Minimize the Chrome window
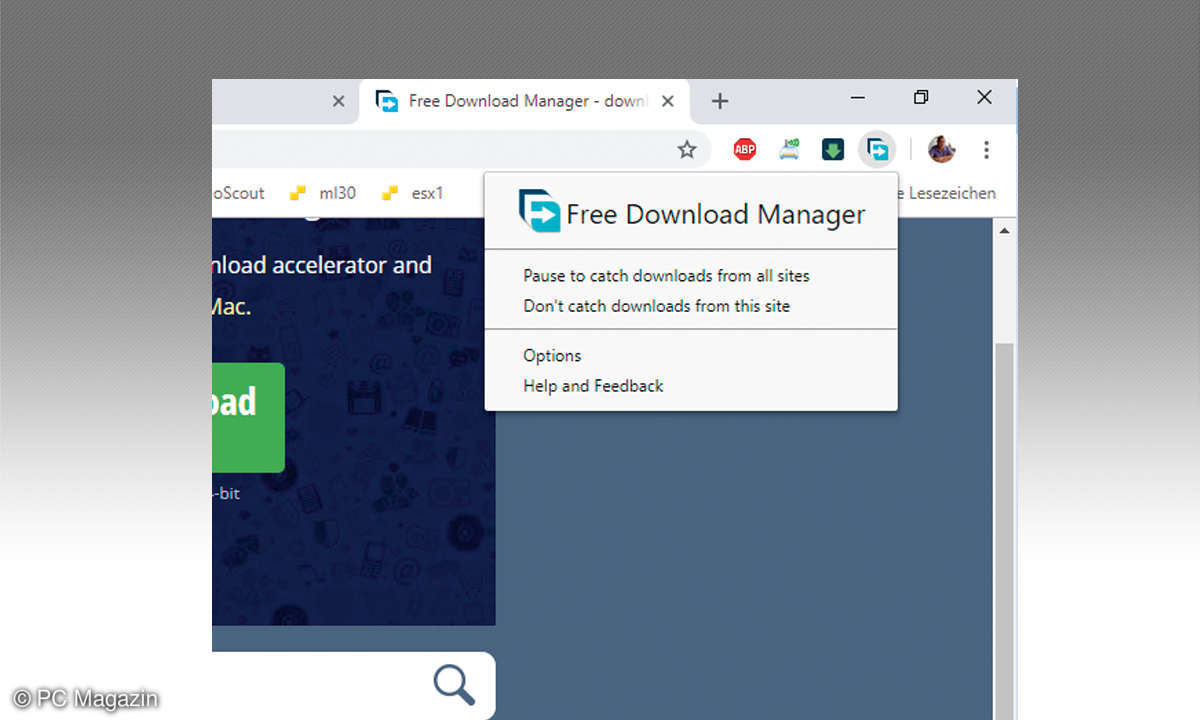The image size is (1200, 720). [858, 98]
